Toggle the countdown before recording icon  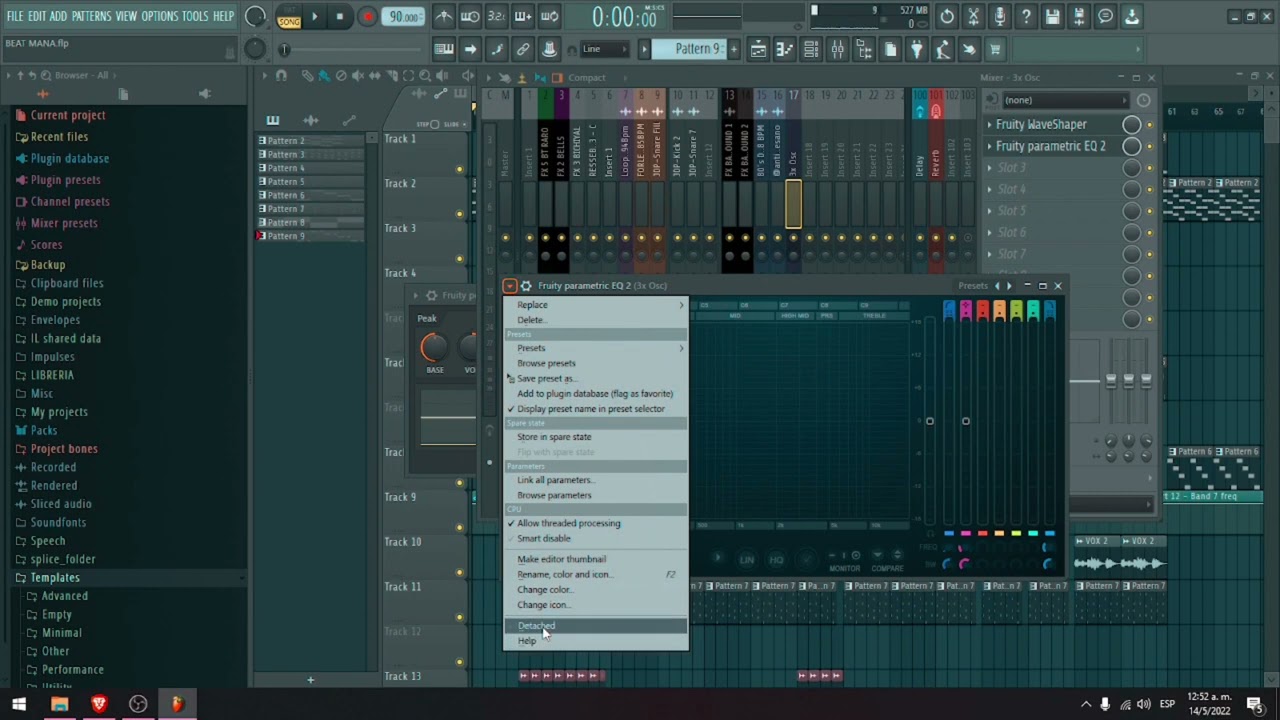click(496, 16)
